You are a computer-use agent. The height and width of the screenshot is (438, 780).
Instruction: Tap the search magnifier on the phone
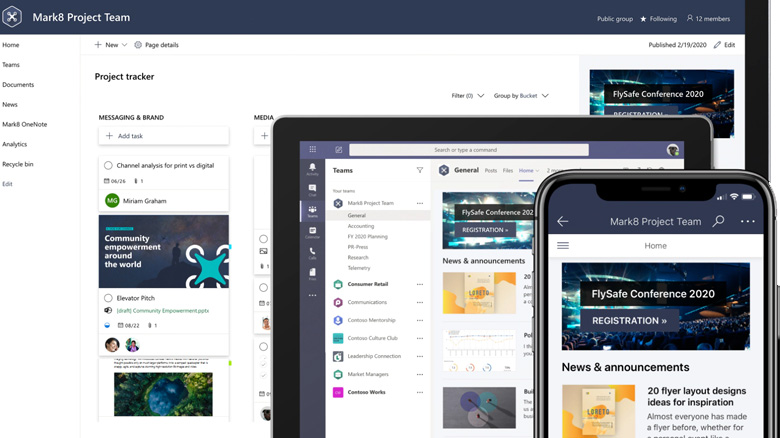[718, 221]
